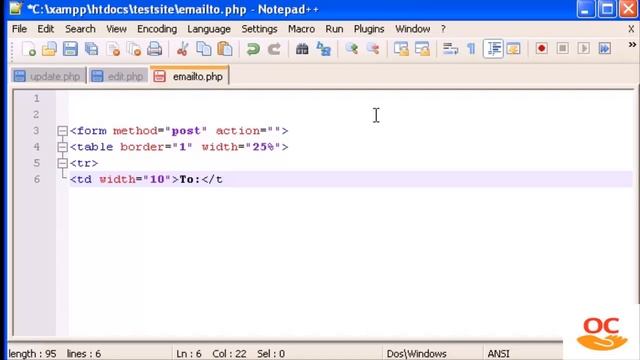The image size is (640, 360).
Task: Toggle word wrap toolbar icon
Action: 450,49
